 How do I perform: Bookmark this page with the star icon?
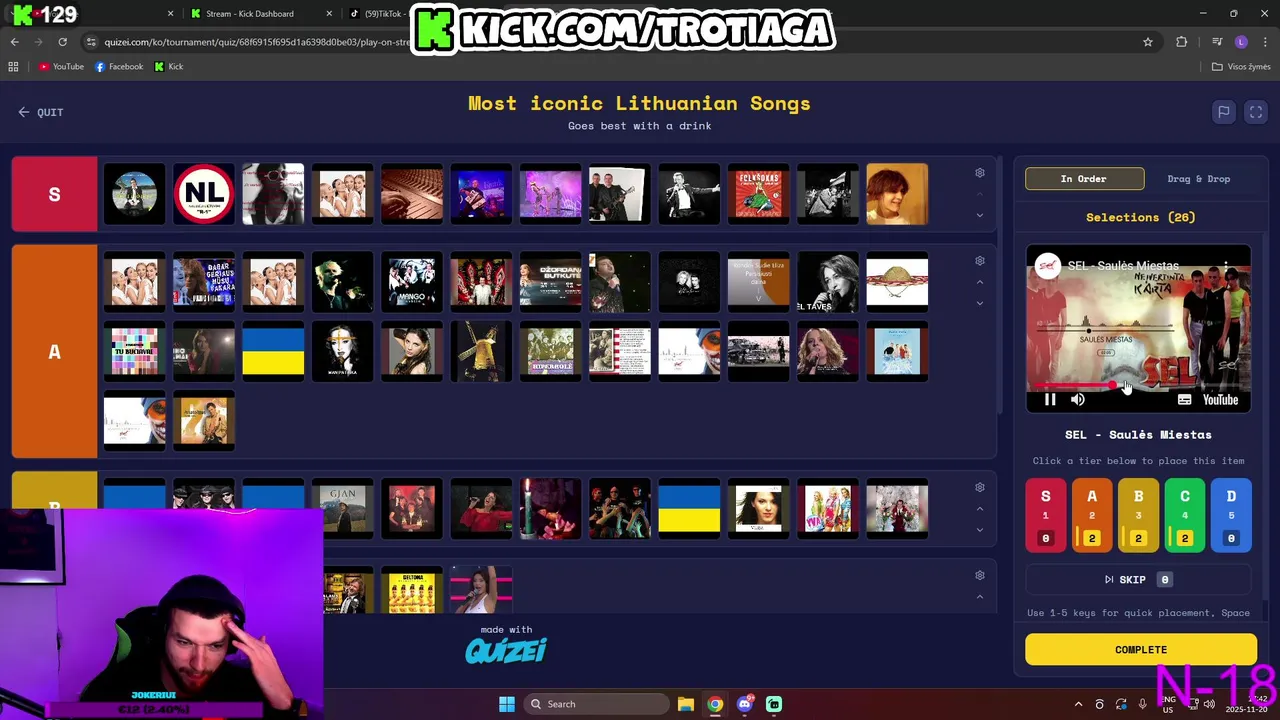(1148, 42)
